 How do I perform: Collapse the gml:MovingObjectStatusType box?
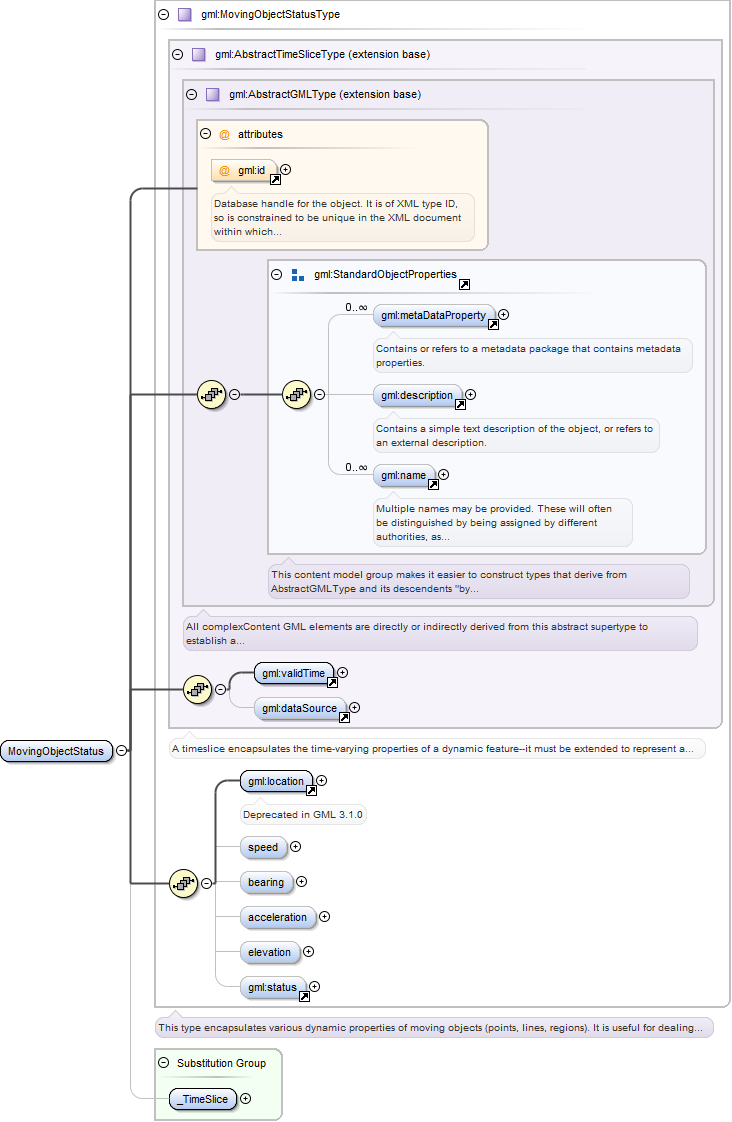point(163,14)
